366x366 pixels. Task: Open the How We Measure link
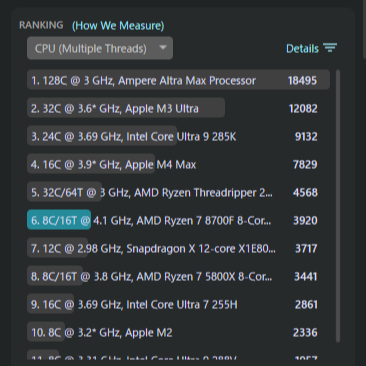pos(118,26)
